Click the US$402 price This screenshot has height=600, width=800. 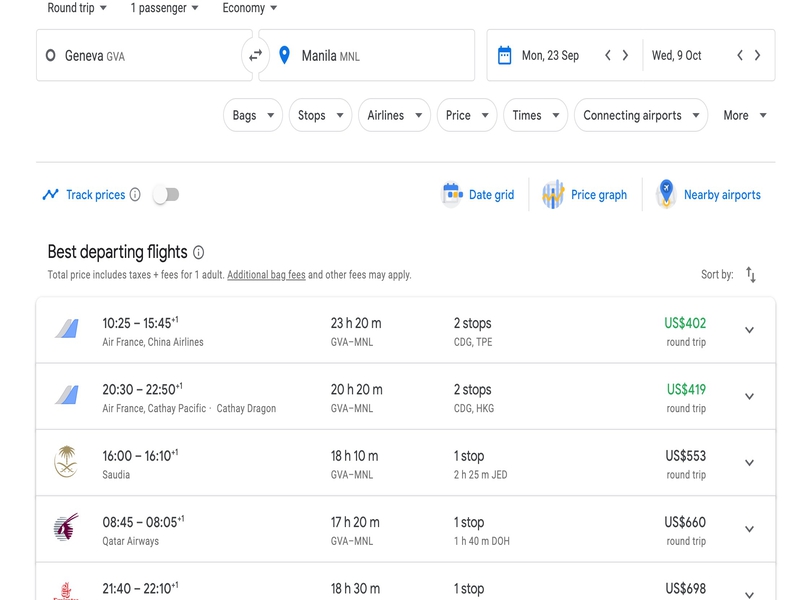click(685, 323)
